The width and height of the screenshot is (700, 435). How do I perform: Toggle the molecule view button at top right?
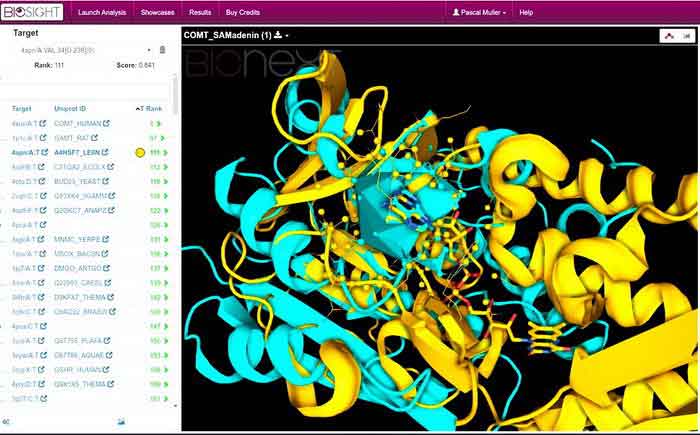point(668,35)
